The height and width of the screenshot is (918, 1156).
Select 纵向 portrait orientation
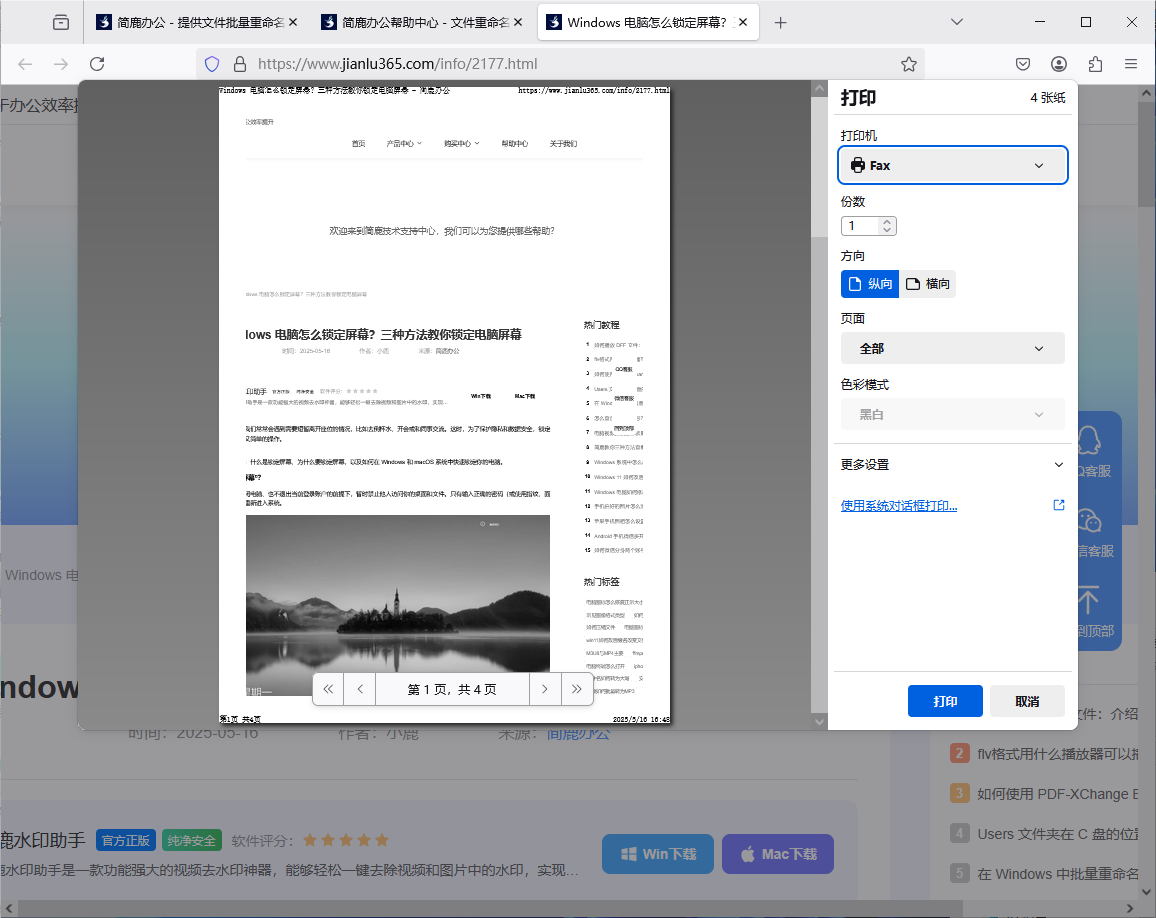pos(869,283)
